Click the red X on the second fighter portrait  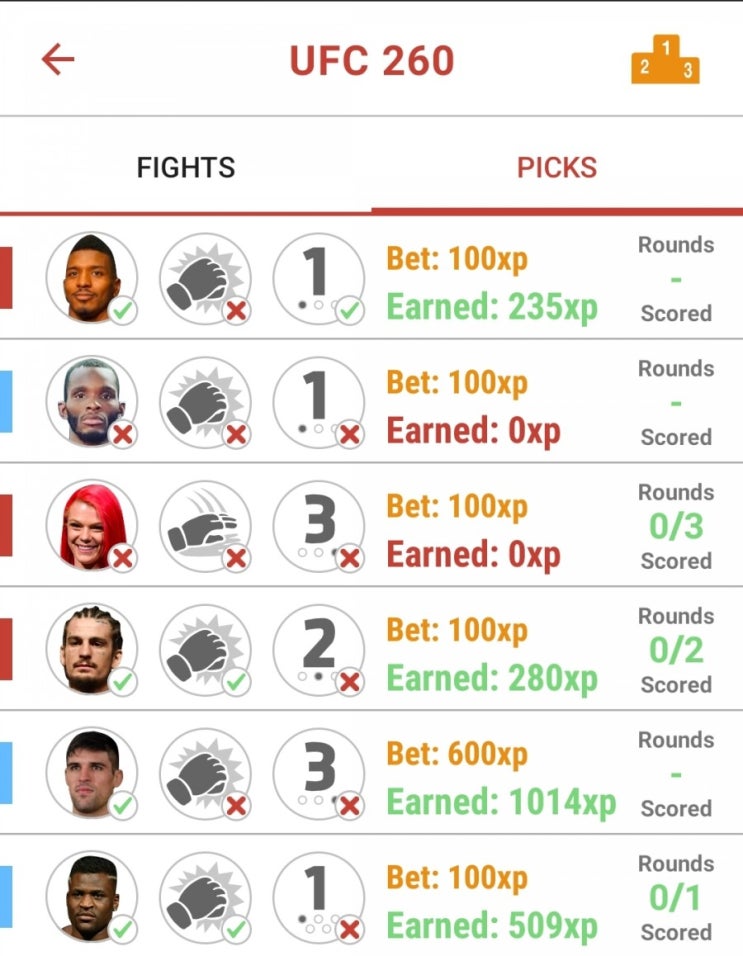click(x=123, y=435)
